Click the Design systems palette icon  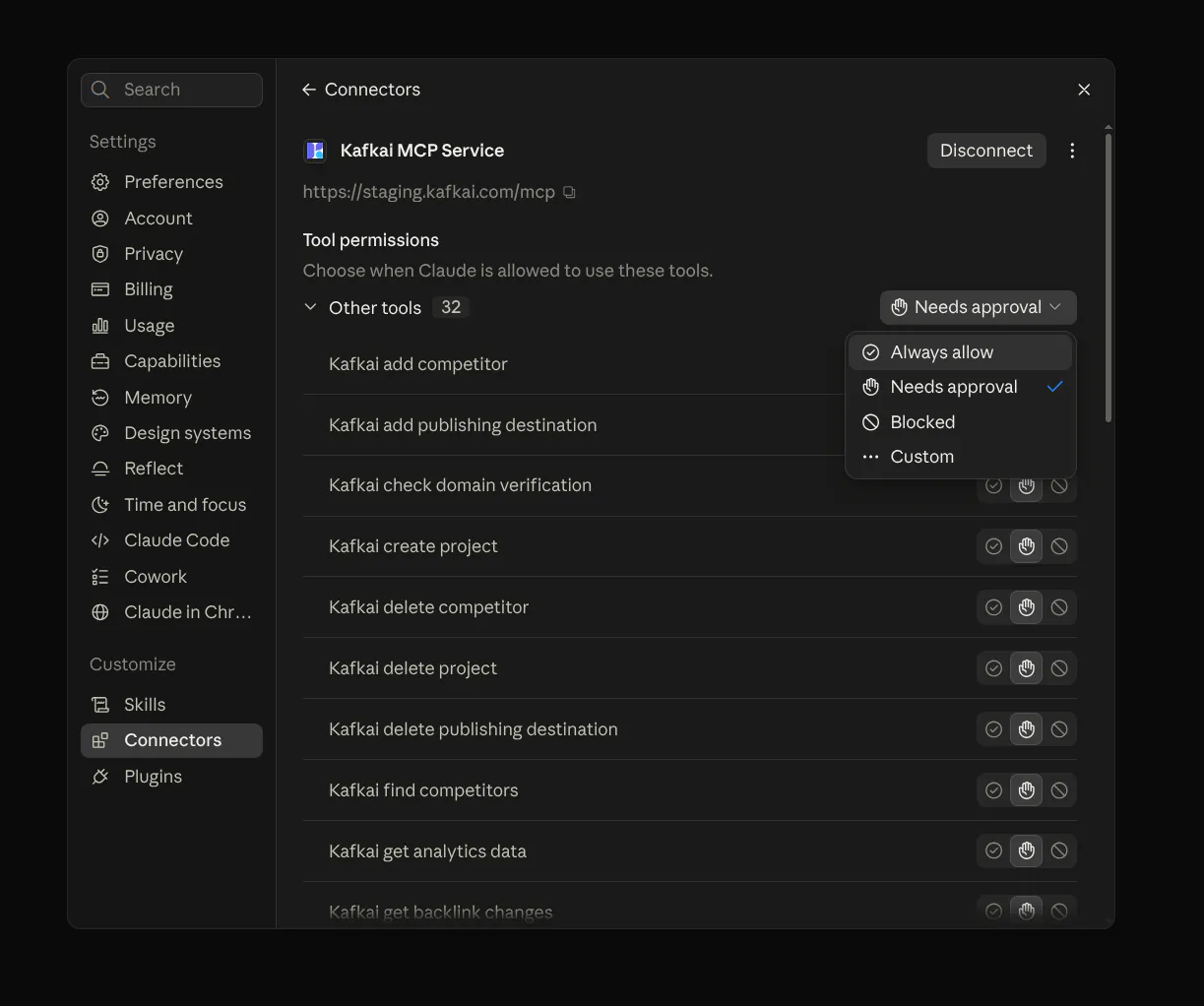(x=100, y=433)
